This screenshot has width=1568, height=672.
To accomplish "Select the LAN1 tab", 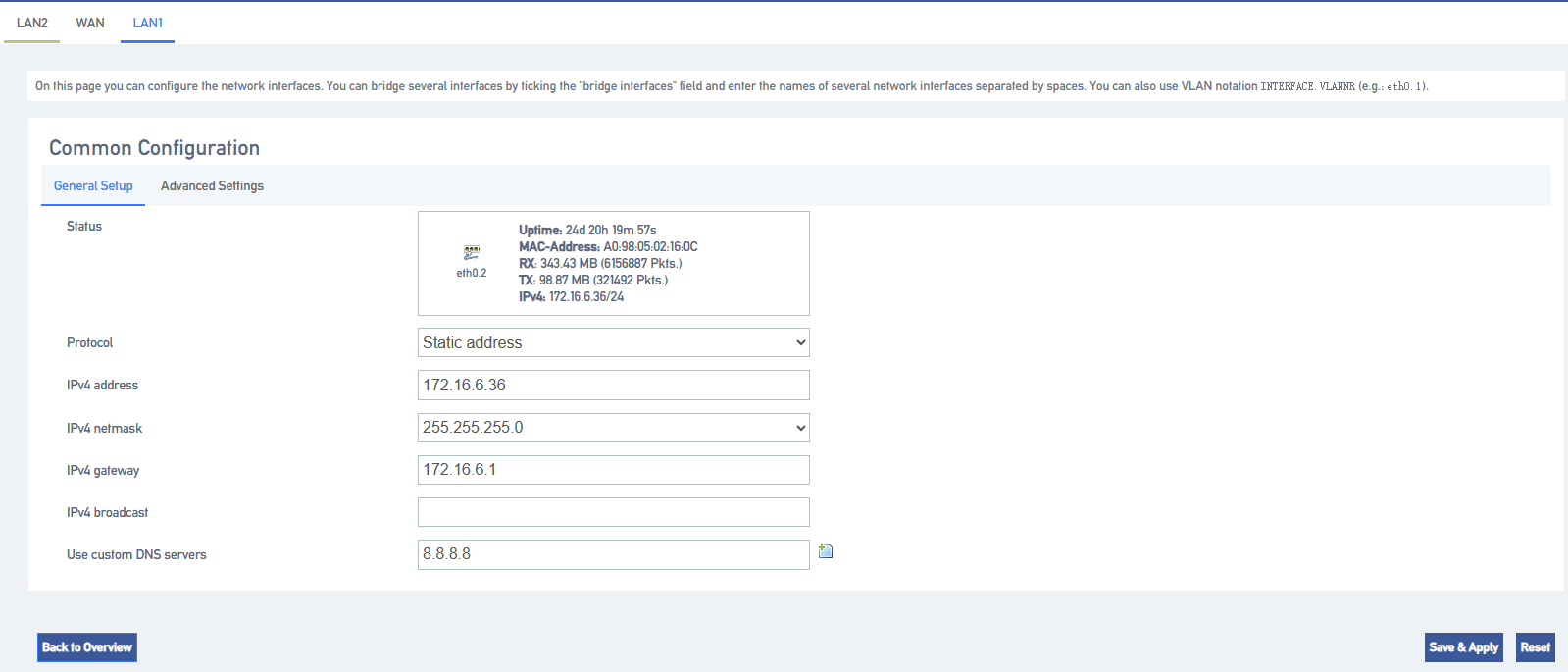I will tap(148, 23).
